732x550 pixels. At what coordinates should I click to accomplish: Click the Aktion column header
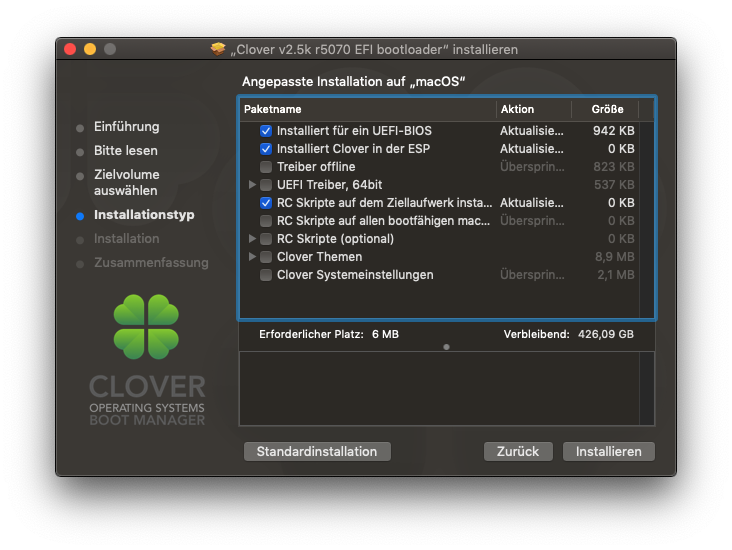(x=534, y=109)
